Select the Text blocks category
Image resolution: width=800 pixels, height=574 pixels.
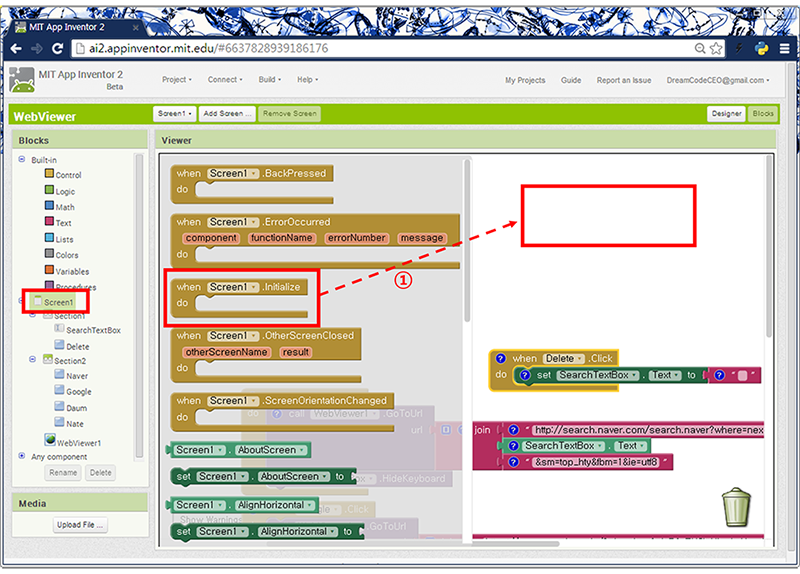(x=58, y=222)
